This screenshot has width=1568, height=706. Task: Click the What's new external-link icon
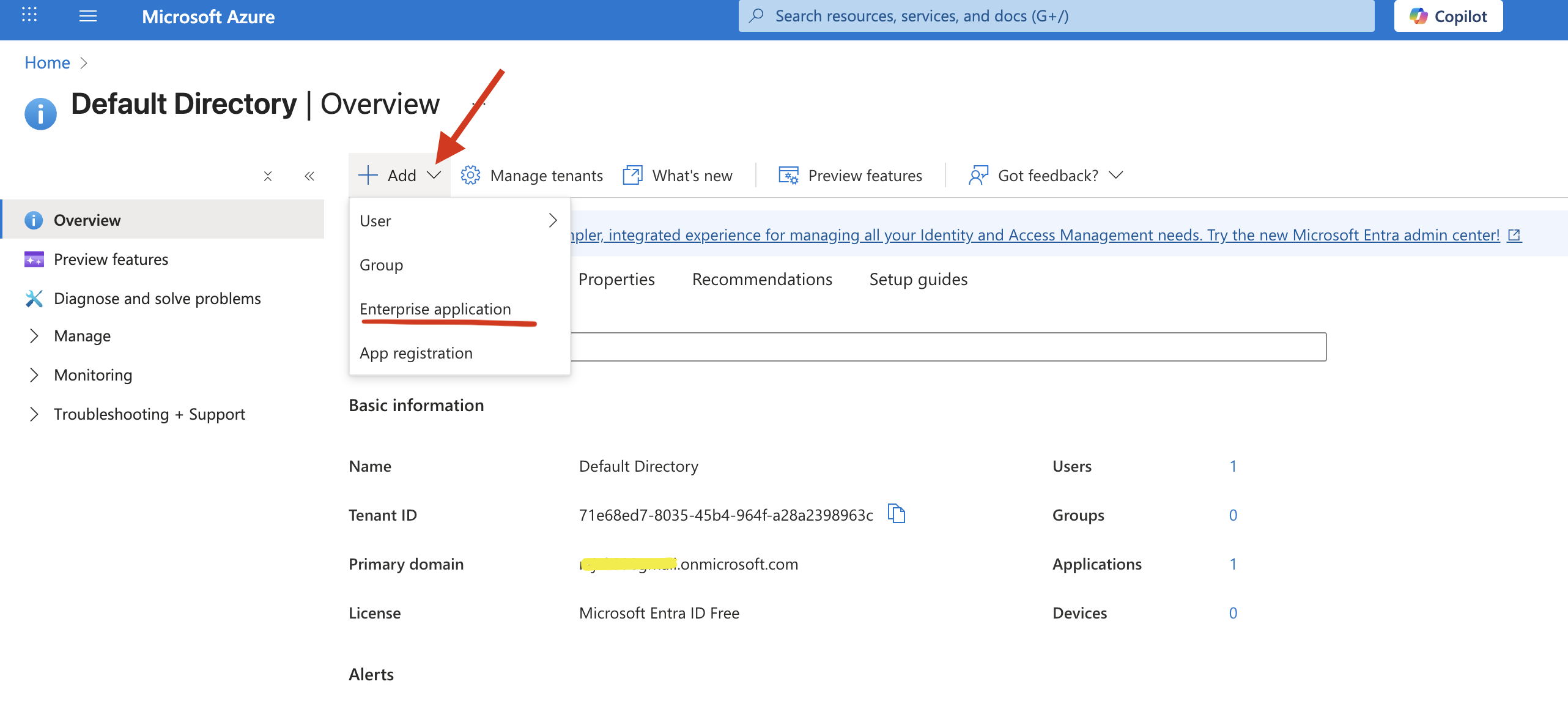632,175
